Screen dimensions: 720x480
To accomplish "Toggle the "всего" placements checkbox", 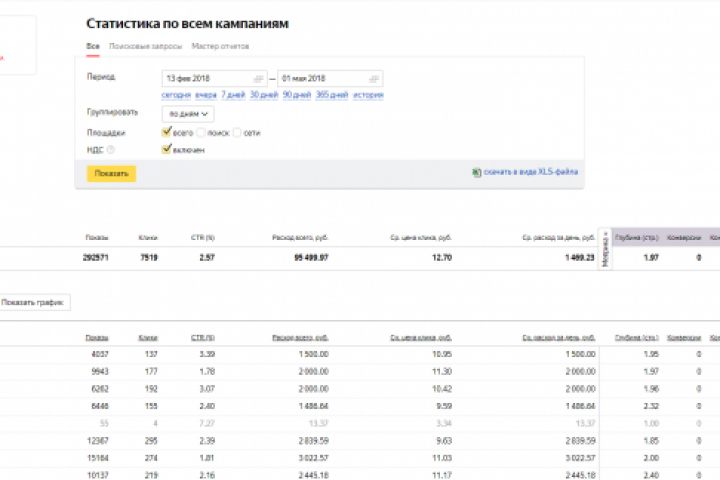I will 166,132.
